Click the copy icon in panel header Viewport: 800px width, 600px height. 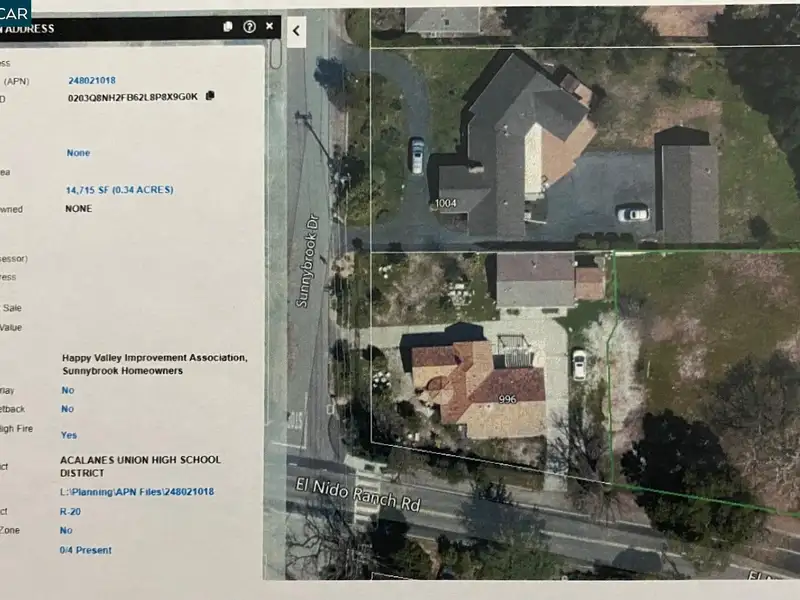(x=228, y=27)
